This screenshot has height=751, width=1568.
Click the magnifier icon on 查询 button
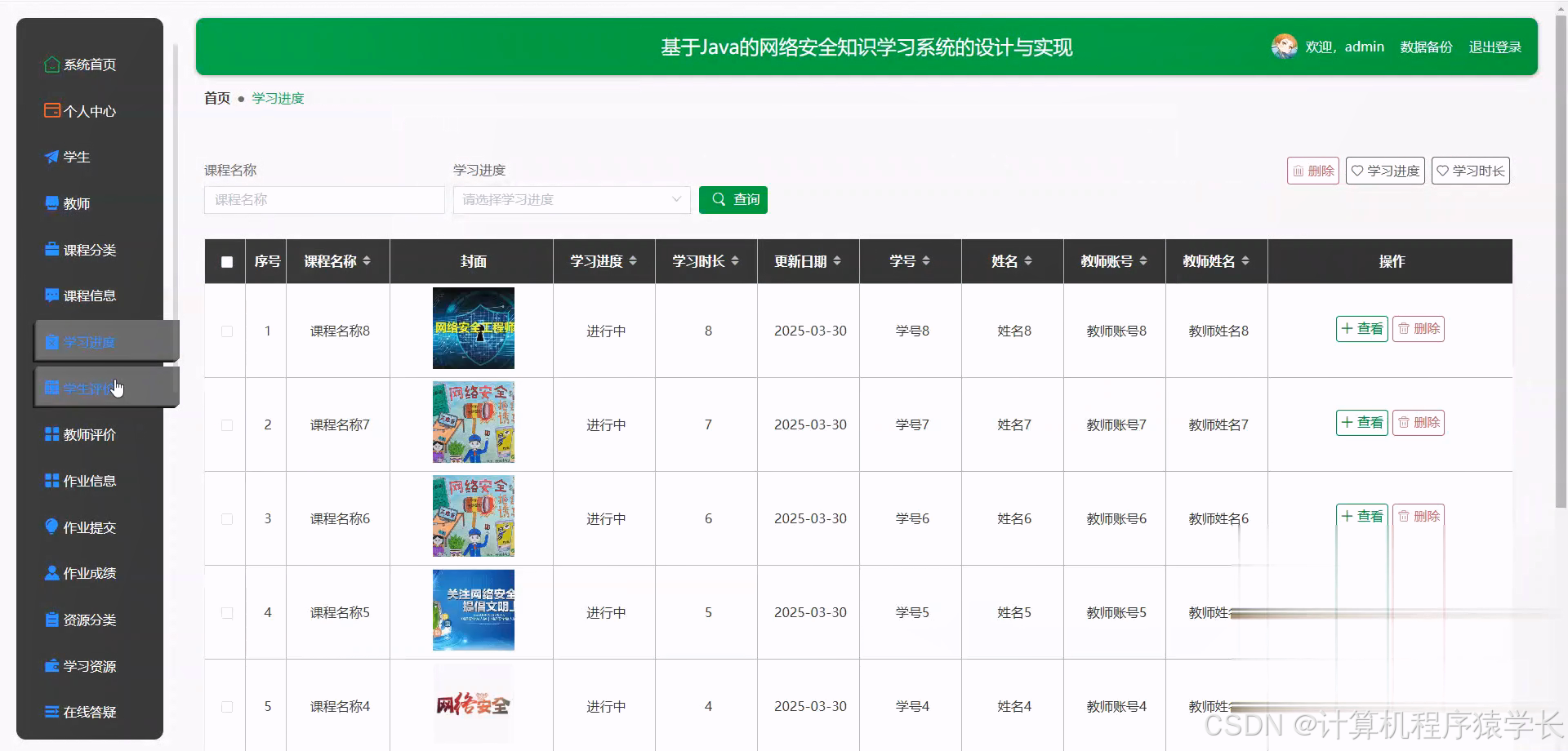718,199
